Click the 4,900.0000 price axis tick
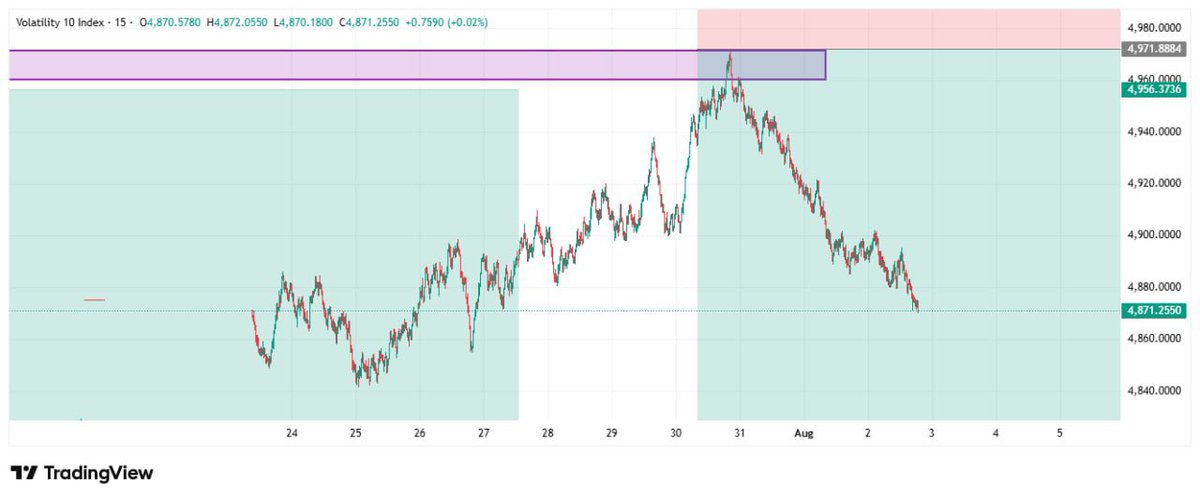Viewport: 1200px width, 500px height. (x=1155, y=236)
